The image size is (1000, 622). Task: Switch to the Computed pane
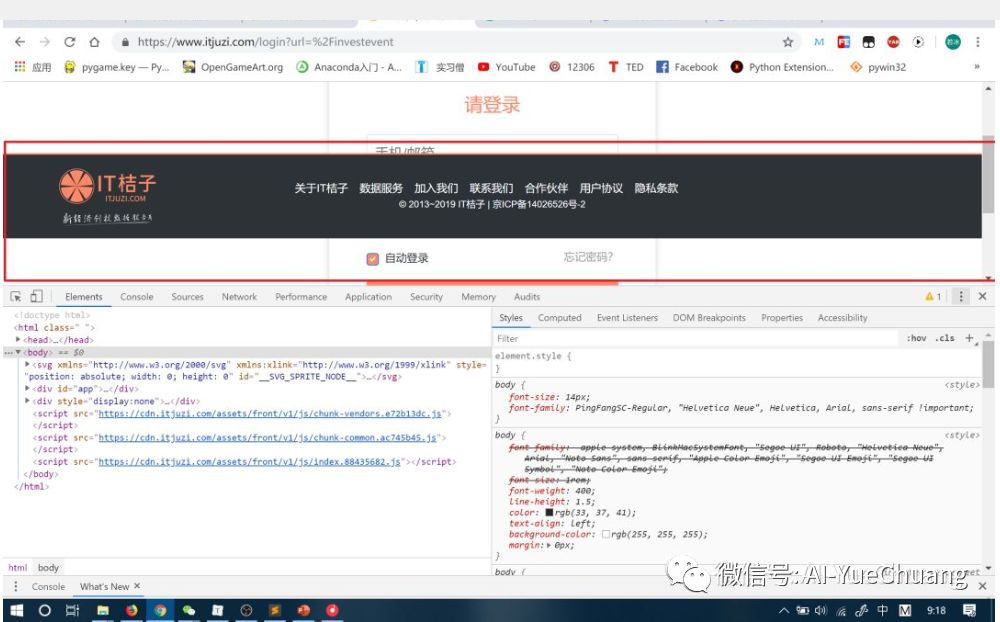pos(559,318)
